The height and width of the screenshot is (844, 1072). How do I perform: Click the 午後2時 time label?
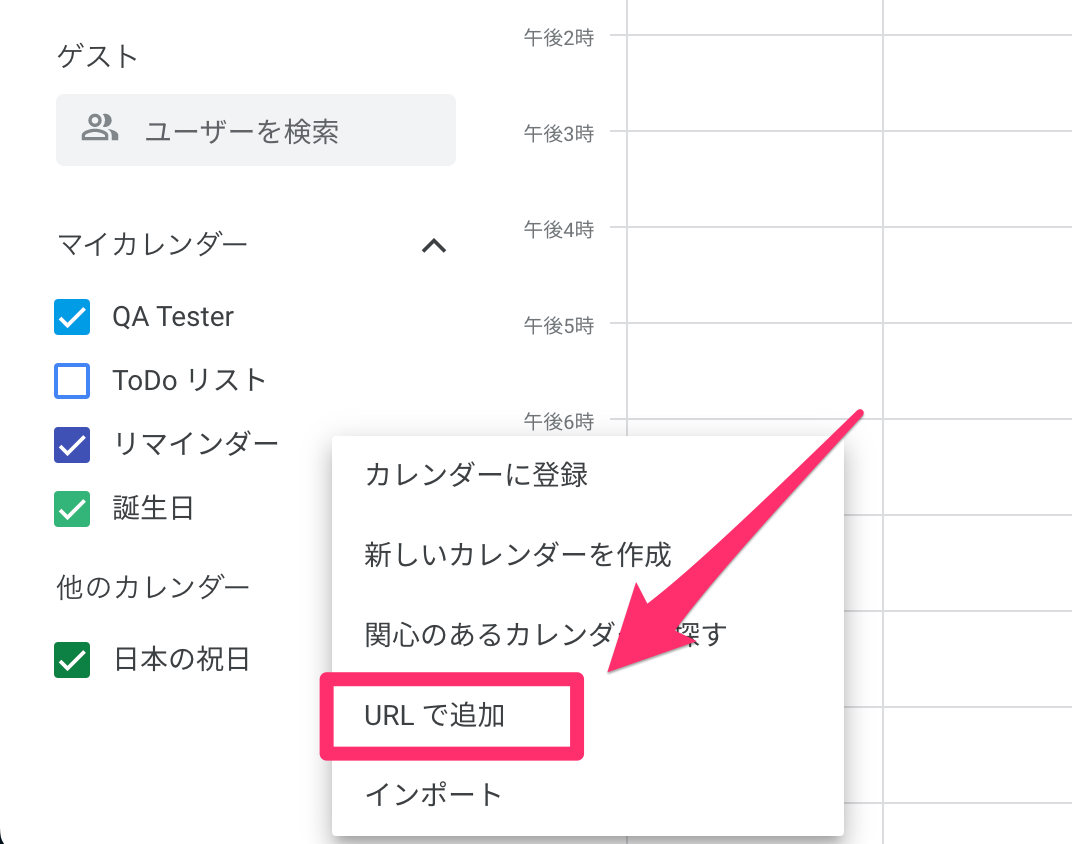tap(557, 38)
